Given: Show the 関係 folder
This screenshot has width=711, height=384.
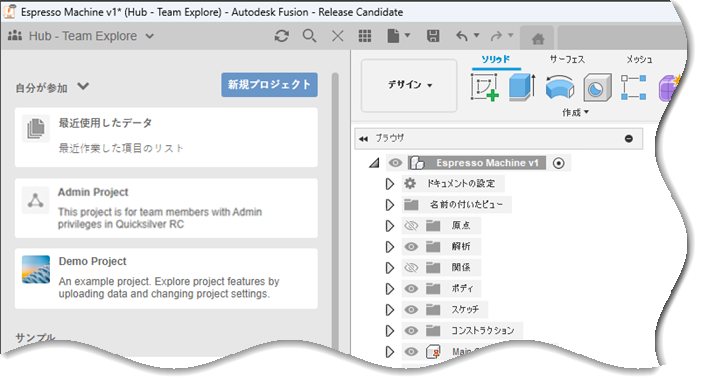Looking at the screenshot, I should tap(411, 267).
